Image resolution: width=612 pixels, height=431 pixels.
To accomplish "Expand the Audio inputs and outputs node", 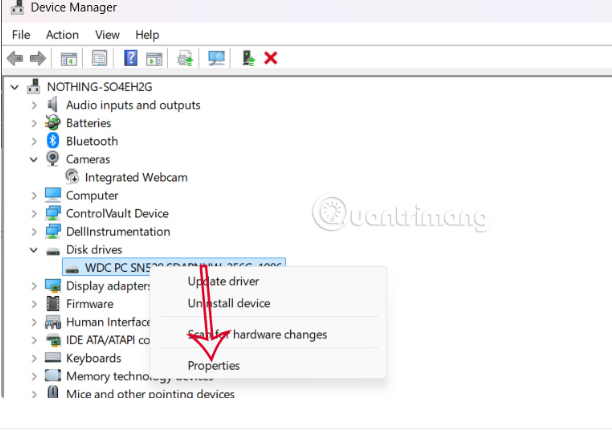I will click(34, 105).
